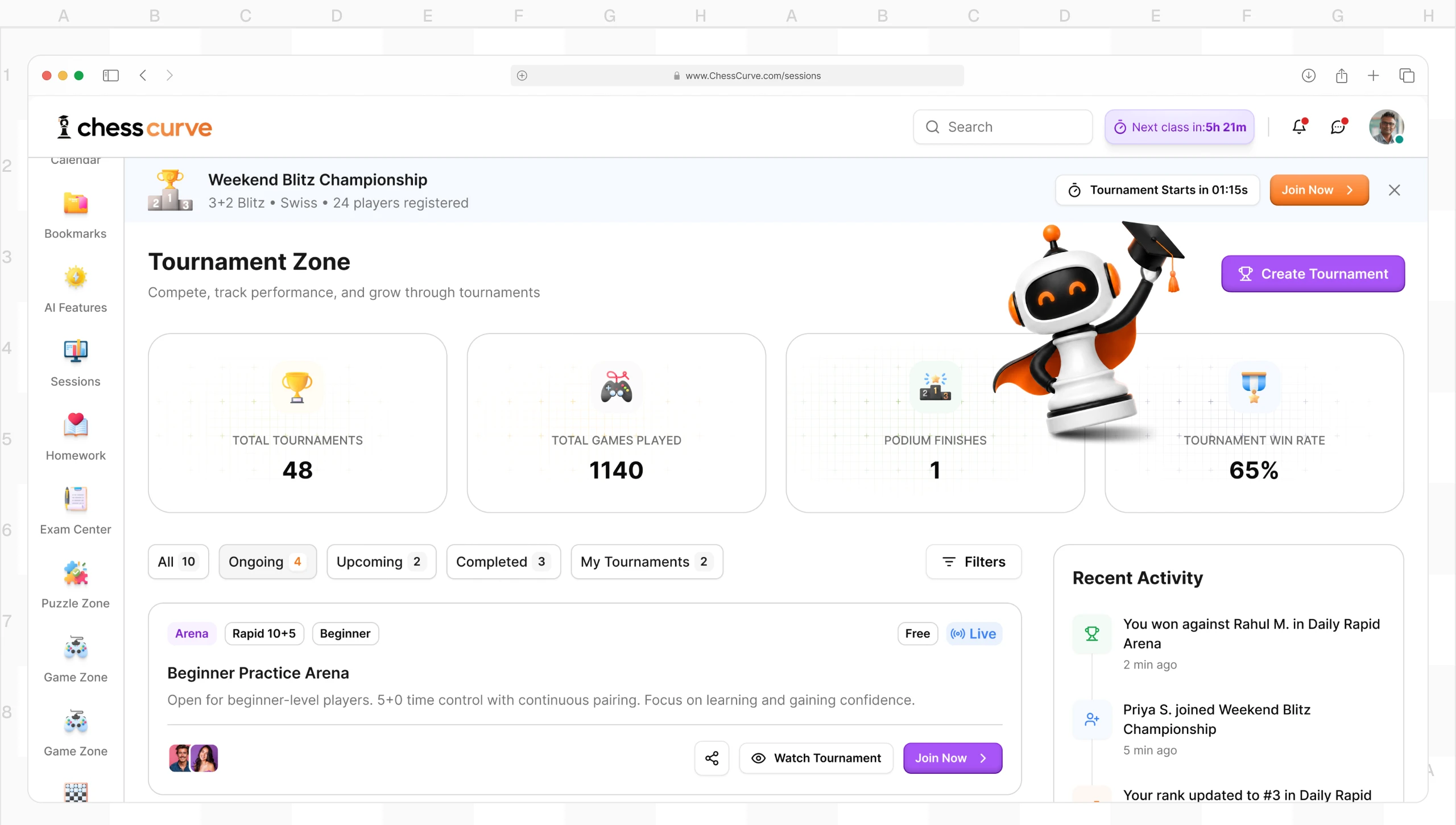Go back with the browser back arrow
This screenshot has width=1456, height=825.
click(143, 75)
